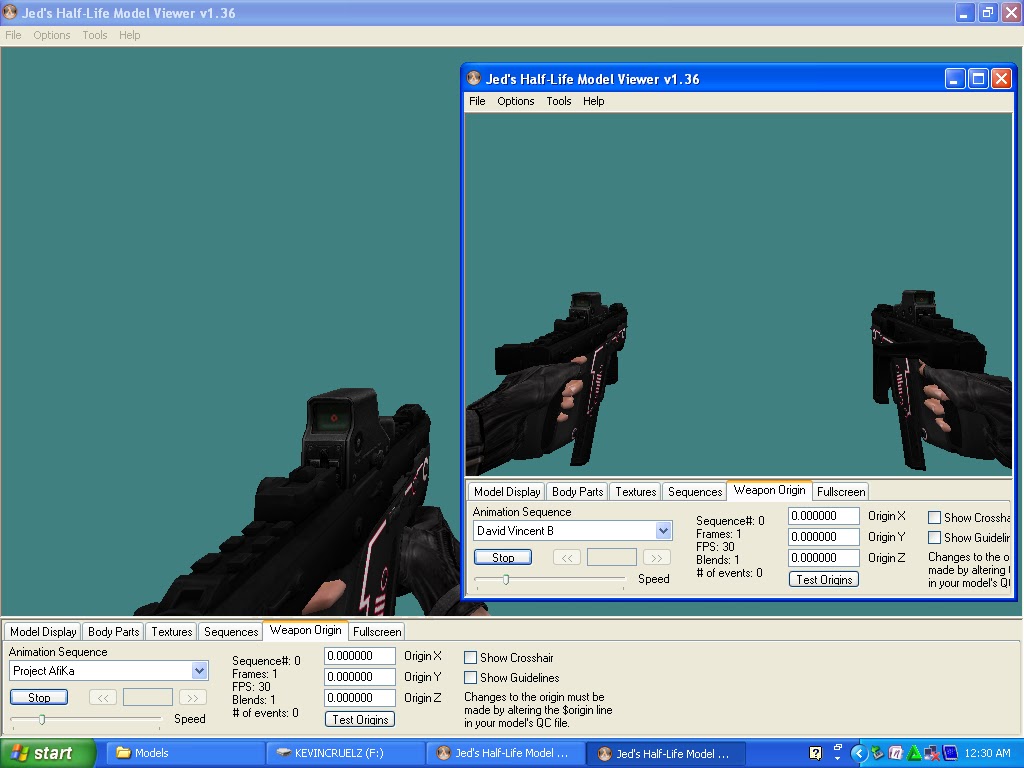Click Origin Z field in background window

(360, 697)
